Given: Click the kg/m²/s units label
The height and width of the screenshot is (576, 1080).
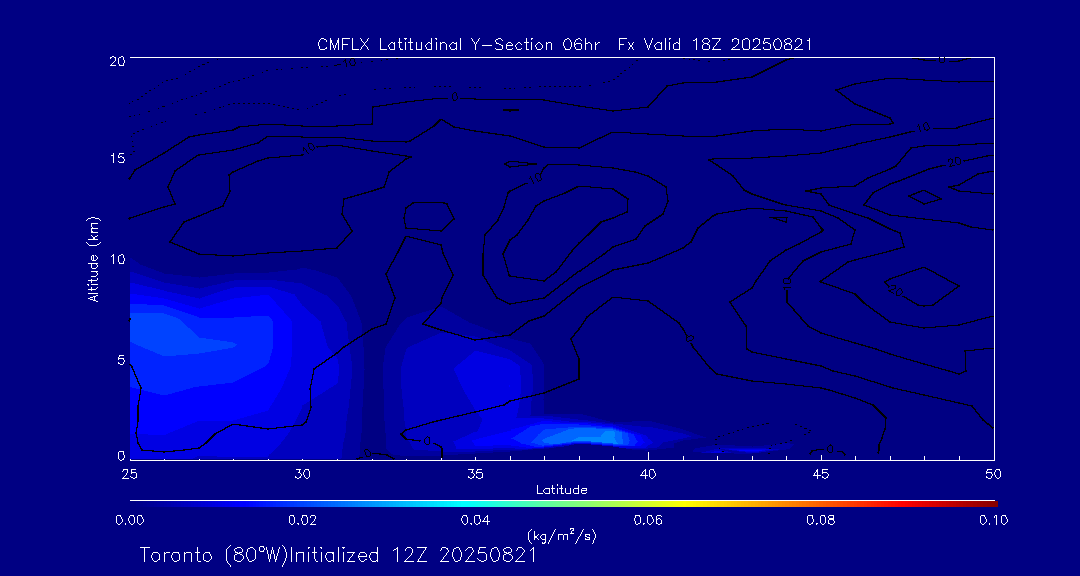Looking at the screenshot, I should pyautogui.click(x=562, y=536).
